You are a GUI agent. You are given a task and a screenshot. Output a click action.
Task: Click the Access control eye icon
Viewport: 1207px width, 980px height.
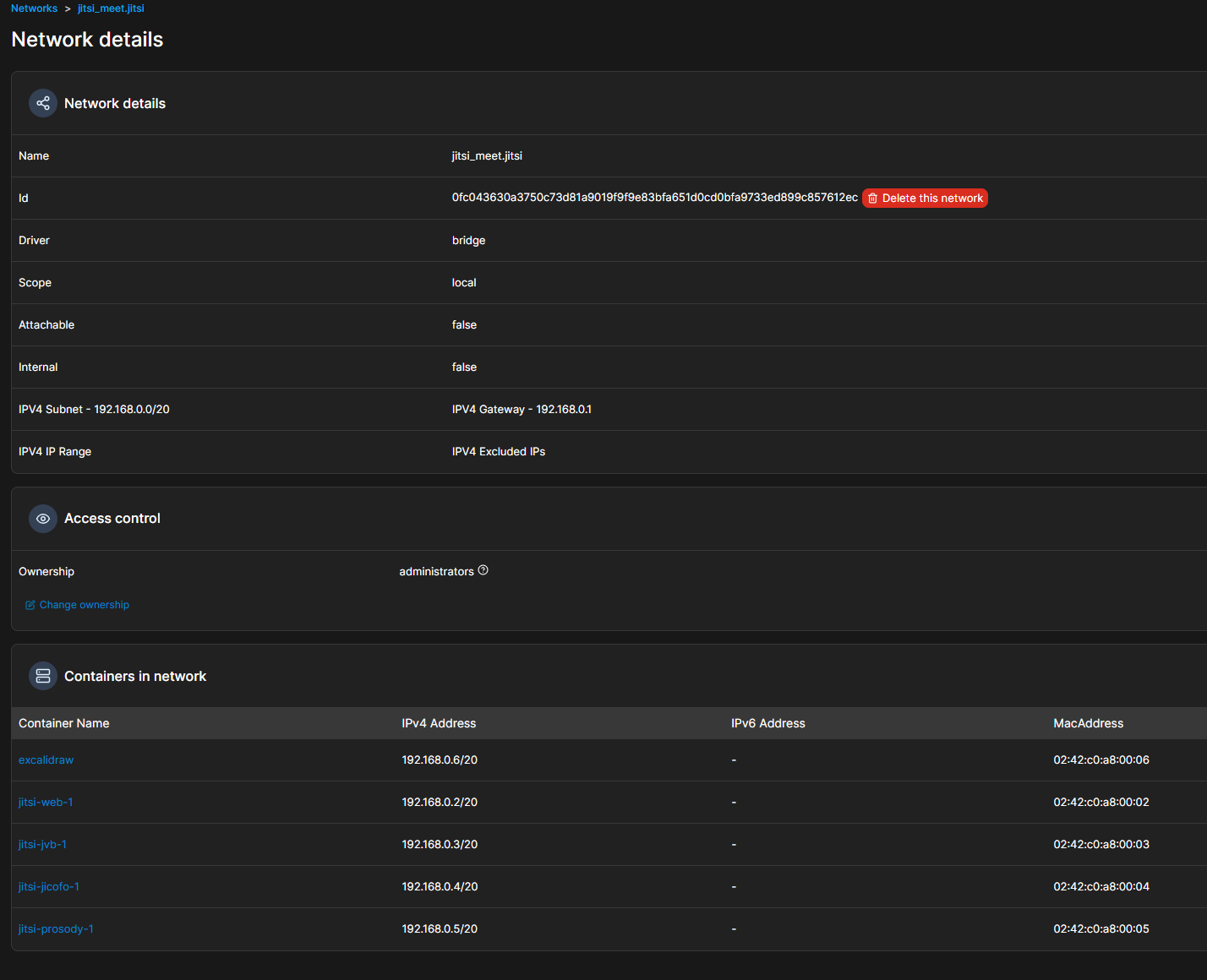43,519
